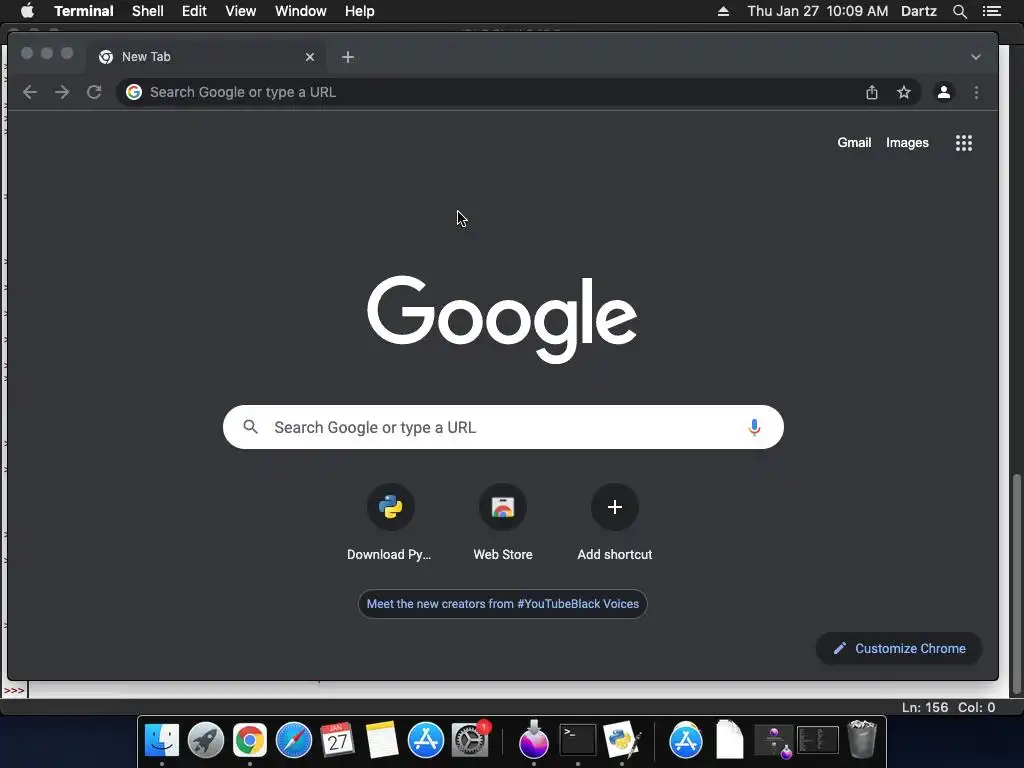Click the share icon in the address bar
This screenshot has width=1024, height=768.
point(872,92)
